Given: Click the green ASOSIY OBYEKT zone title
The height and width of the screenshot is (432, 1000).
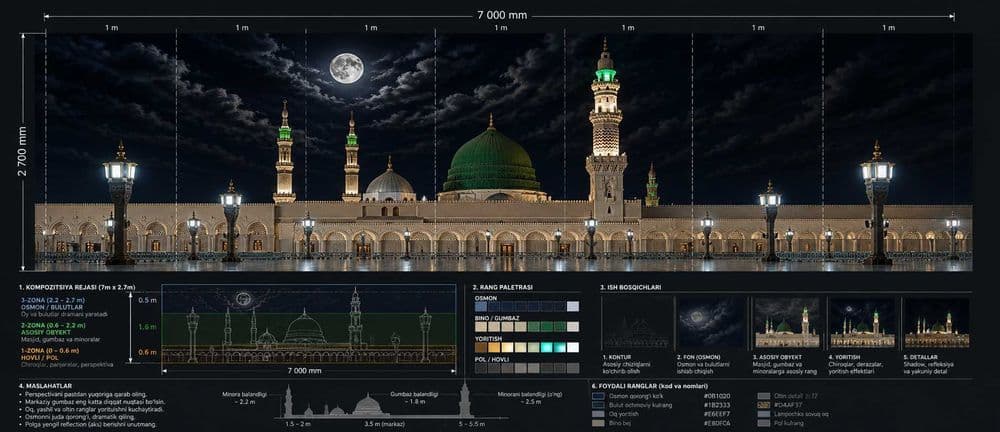Looking at the screenshot, I should click(48, 332).
